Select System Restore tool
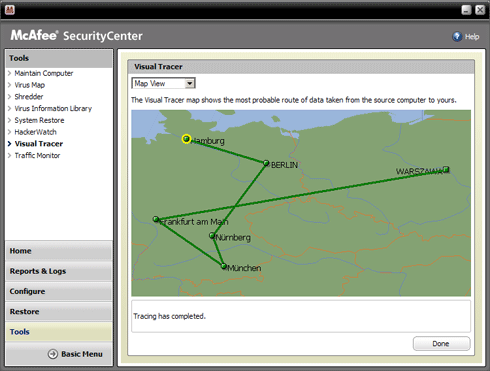 coord(39,120)
